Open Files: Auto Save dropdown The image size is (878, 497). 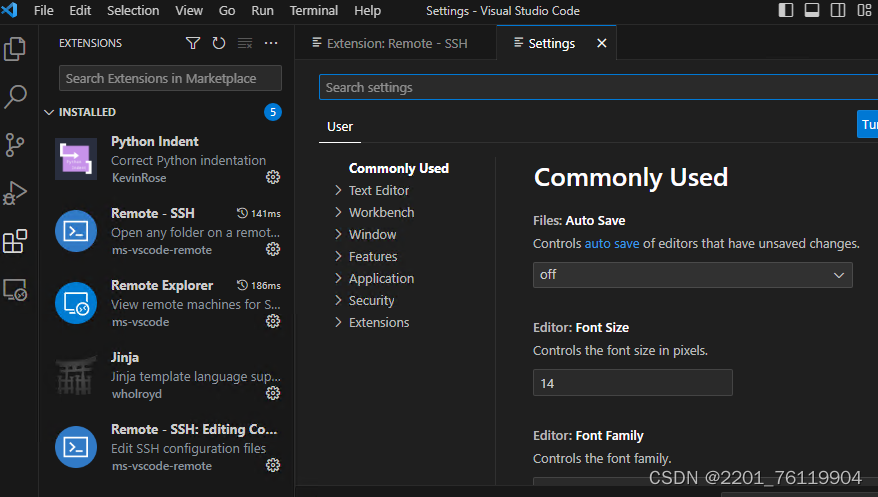pyautogui.click(x=693, y=275)
